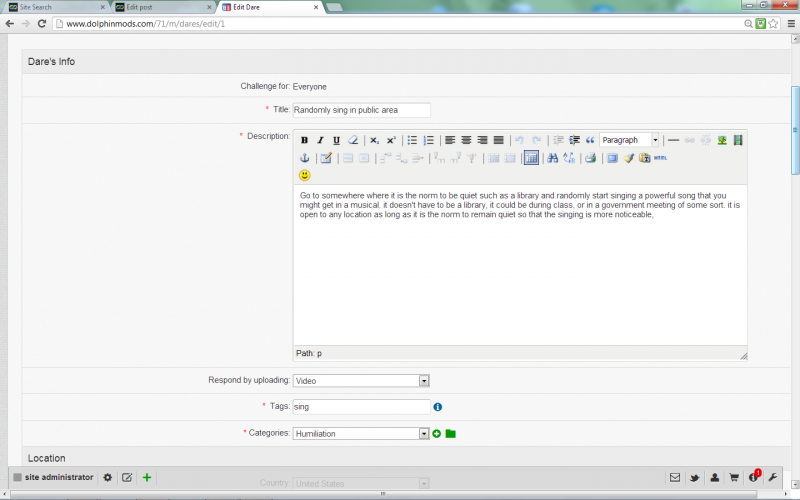This screenshot has width=800, height=500.
Task: Click the Title input field
Action: pos(361,110)
